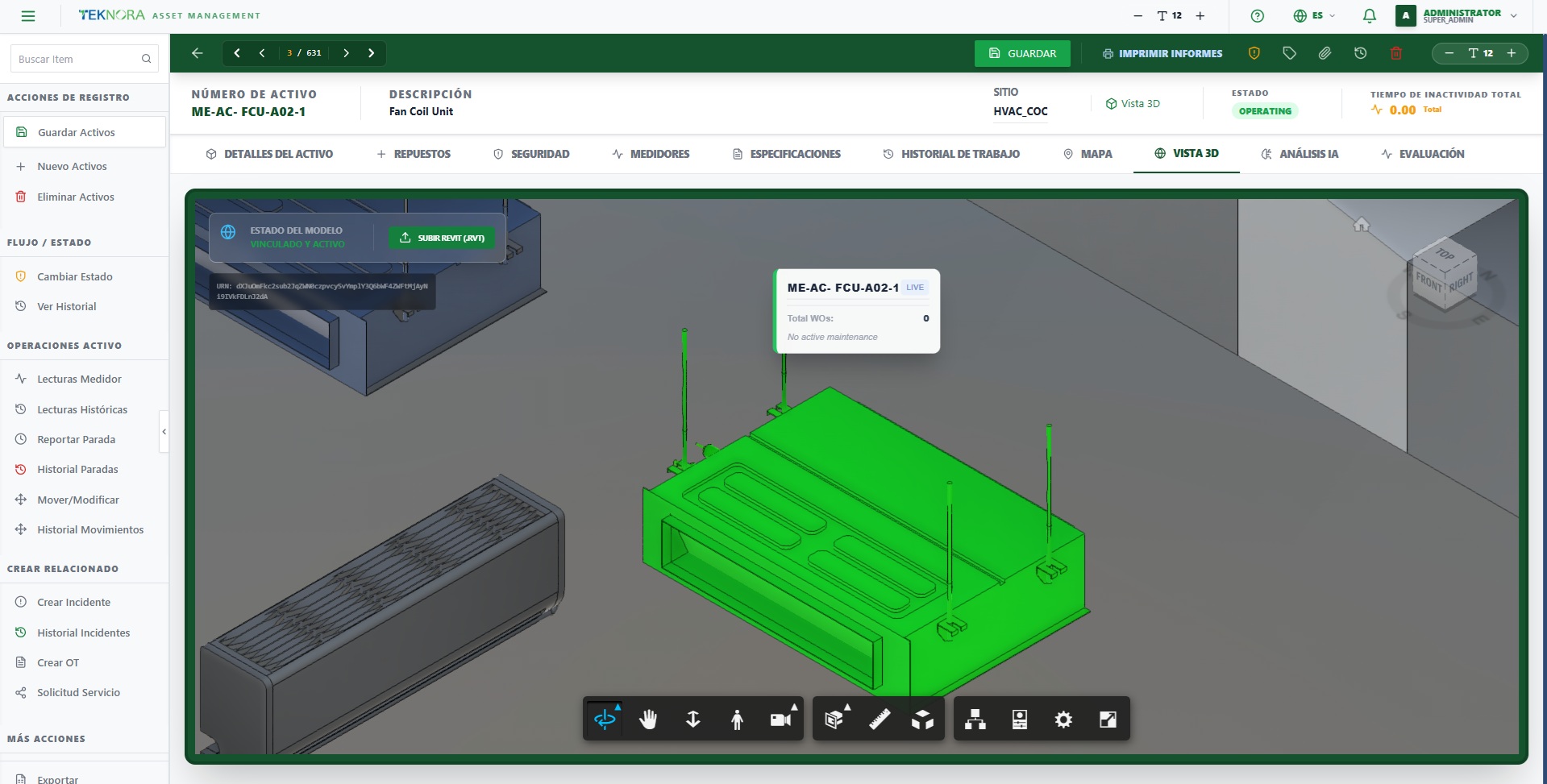Viewport: 1547px width, 784px height.
Task: Select the Pan hand tool
Action: [648, 719]
